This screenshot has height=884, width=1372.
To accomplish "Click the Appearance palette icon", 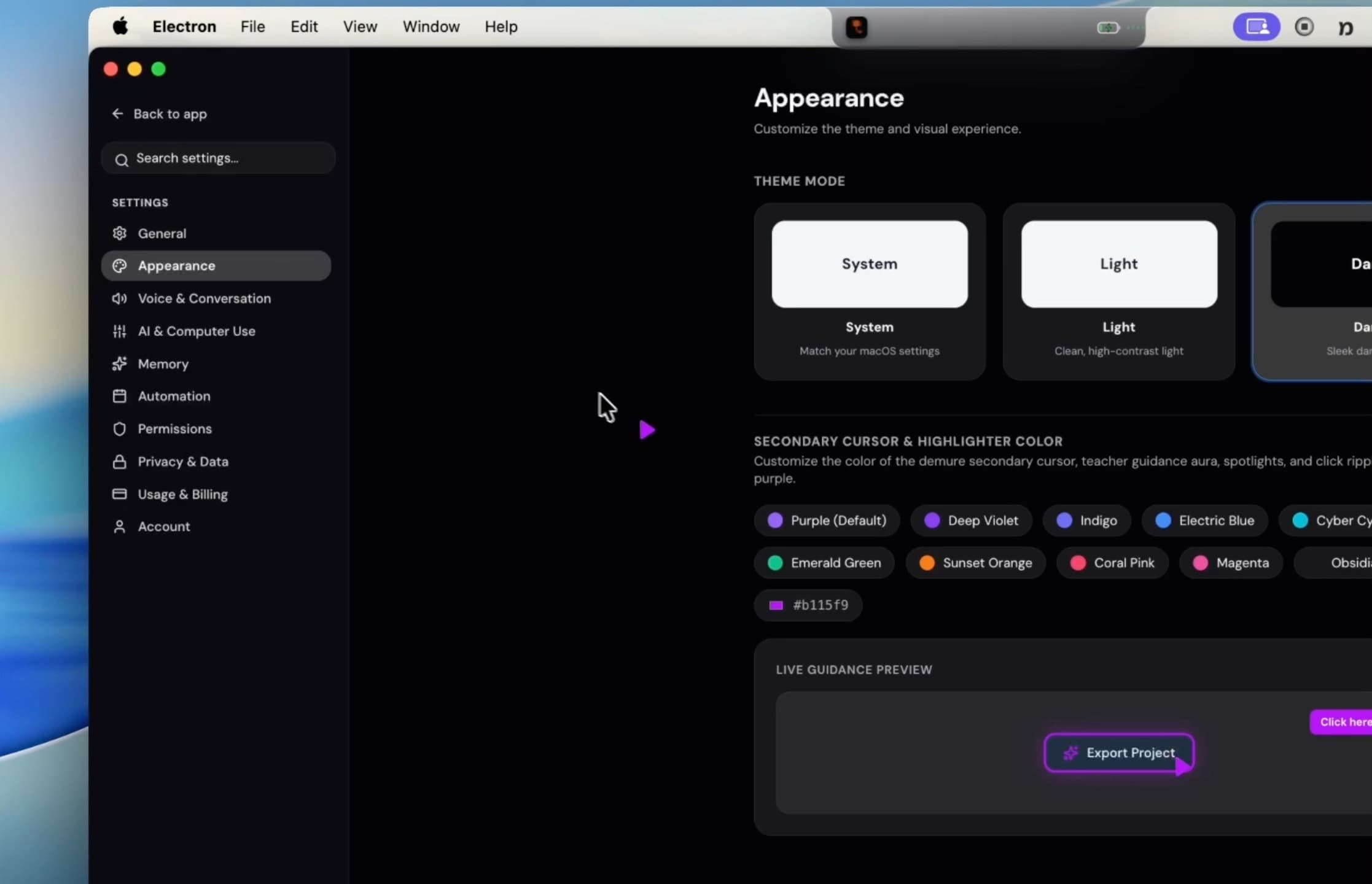I will point(120,266).
